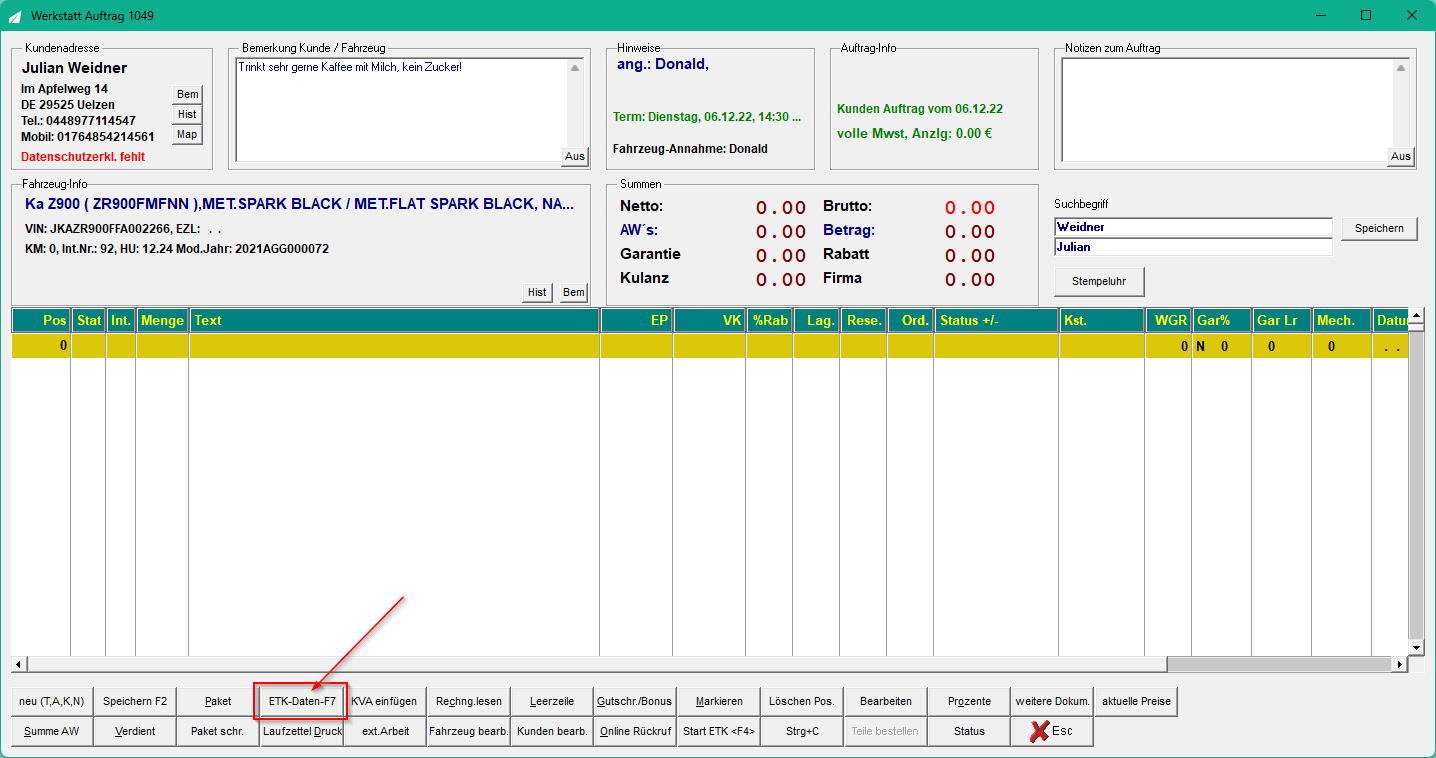This screenshot has height=758, width=1436.
Task: Click the Text column header
Action: click(394, 320)
